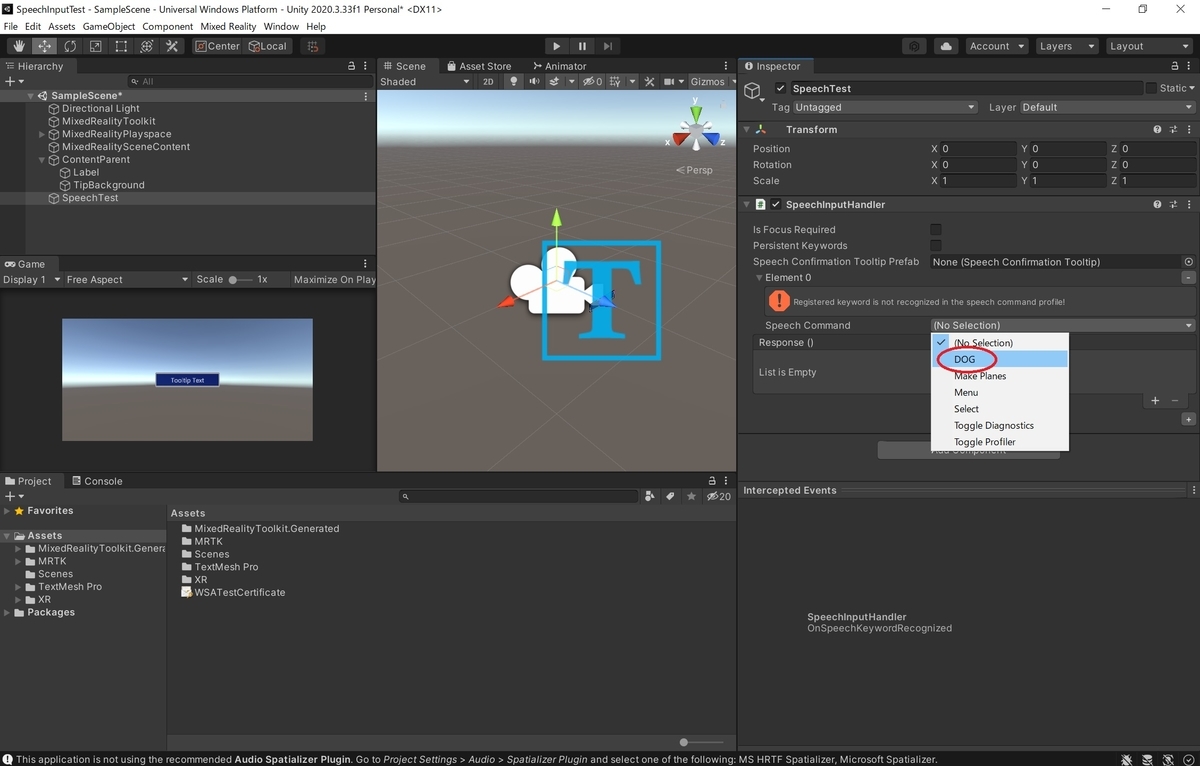Screen dimensions: 1200x766
Task: Toggle scene audio speaker icon
Action: (535, 82)
